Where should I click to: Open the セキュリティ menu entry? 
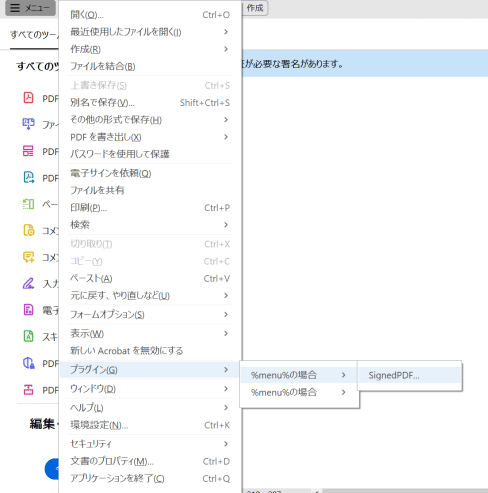click(150, 444)
